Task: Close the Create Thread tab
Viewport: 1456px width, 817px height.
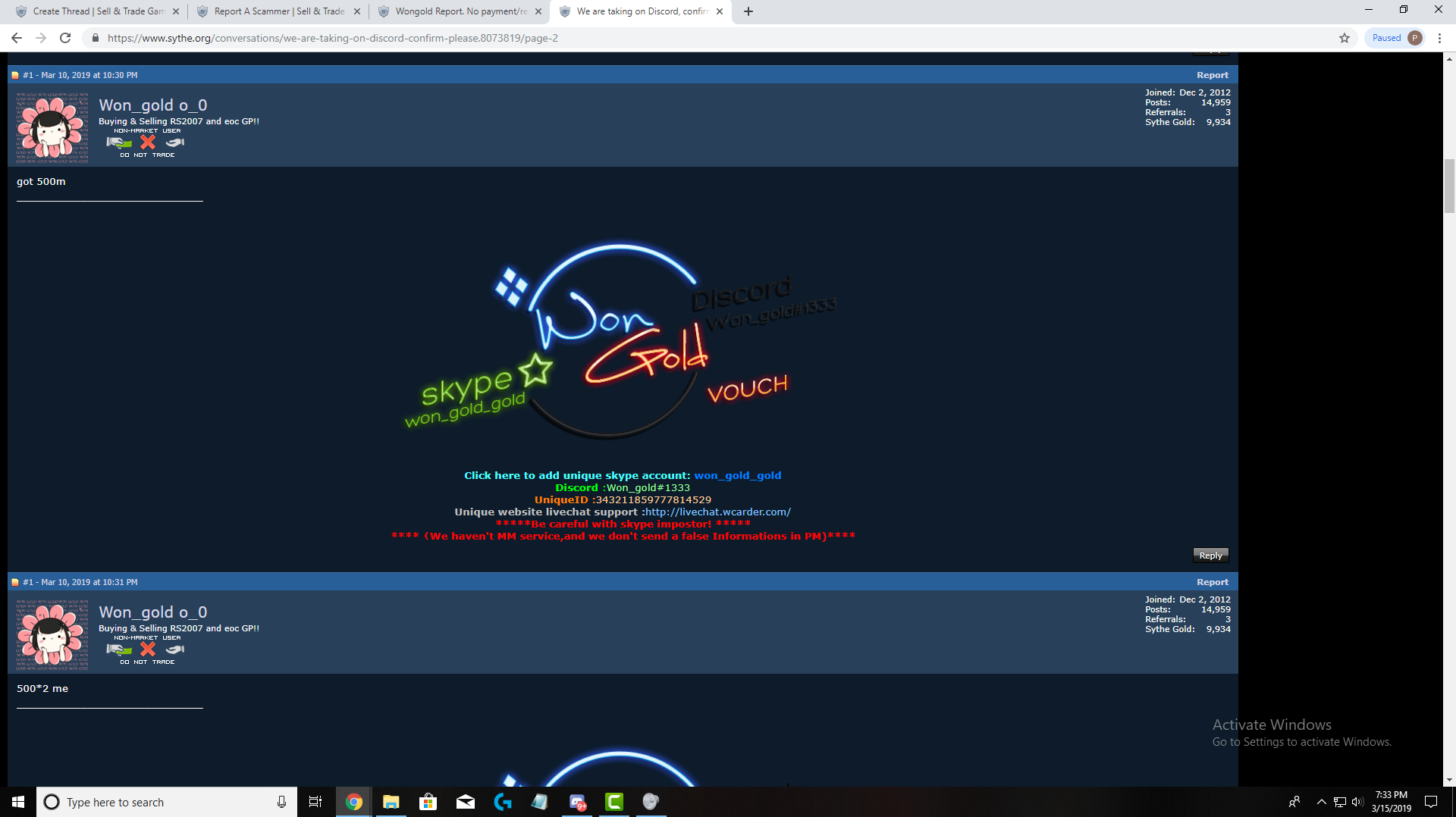Action: coord(176,11)
